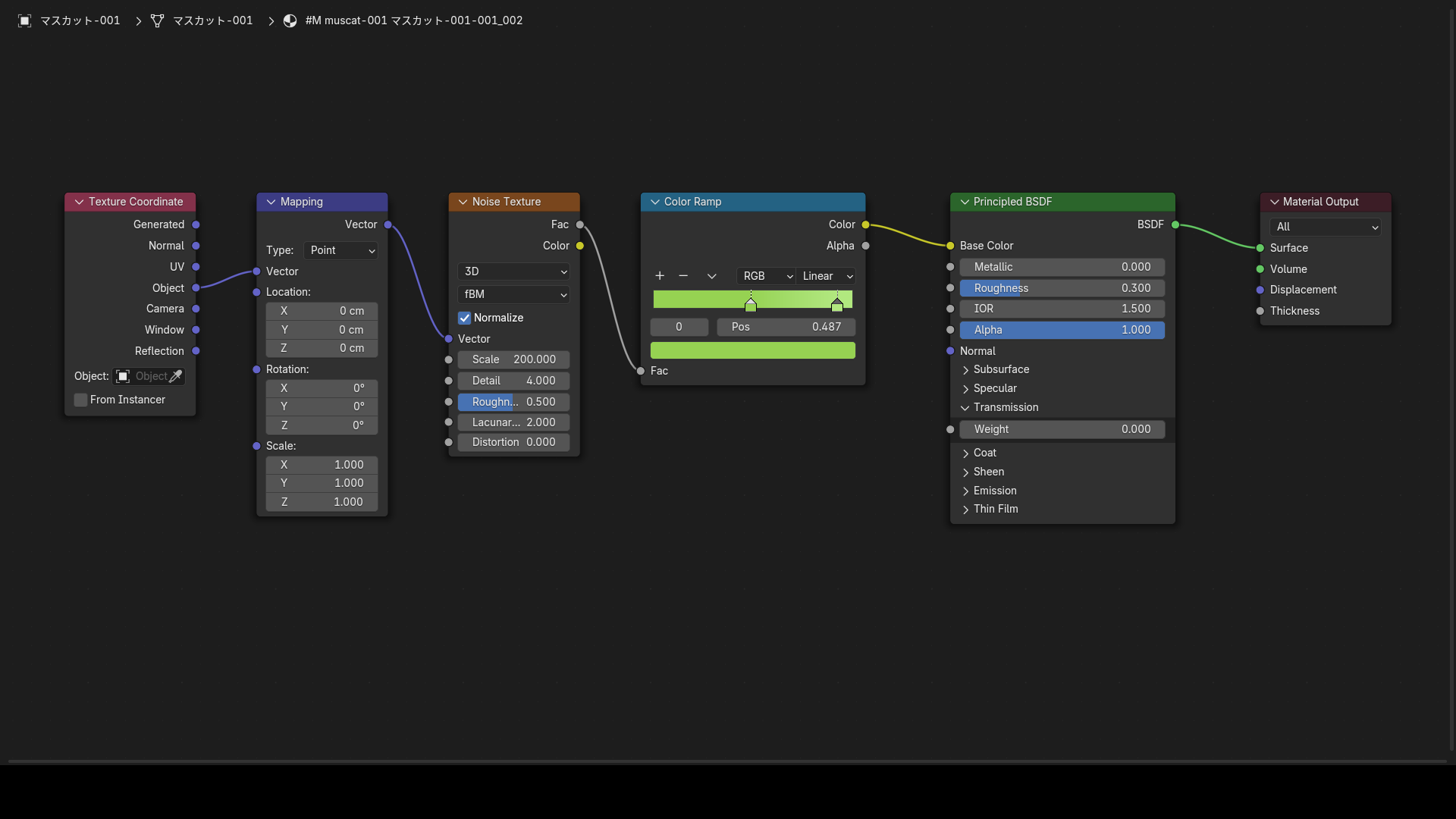1456x819 pixels.
Task: Click the UV output socket
Action: click(x=196, y=267)
